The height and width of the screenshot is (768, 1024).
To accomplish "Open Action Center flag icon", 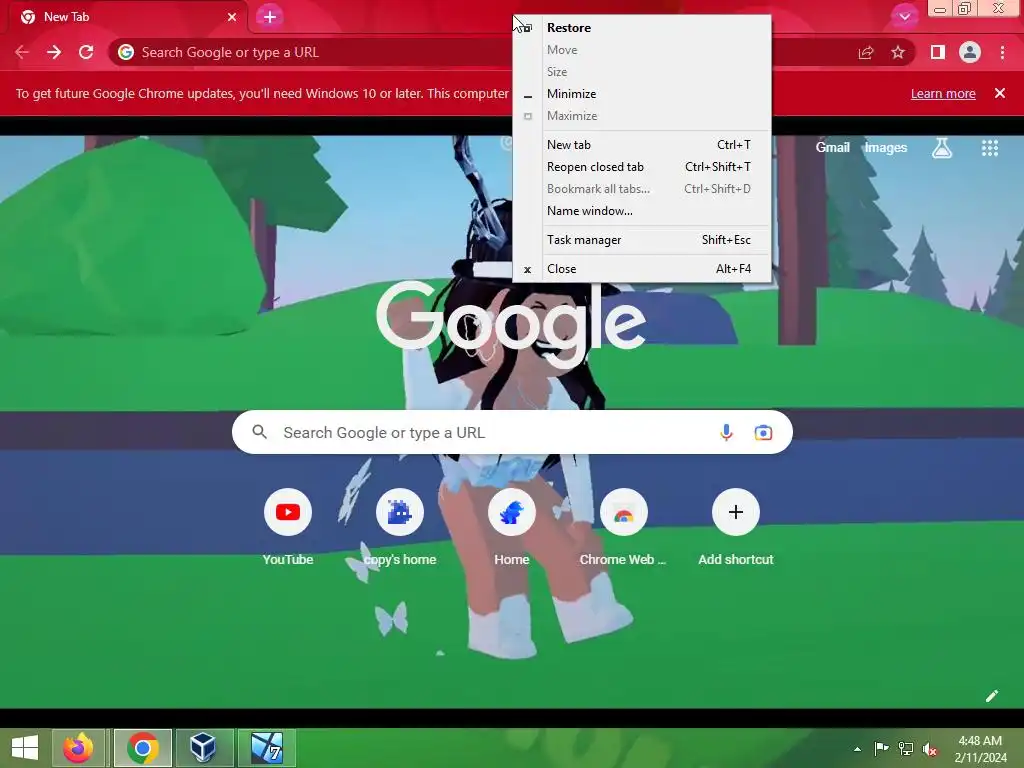I will 881,748.
